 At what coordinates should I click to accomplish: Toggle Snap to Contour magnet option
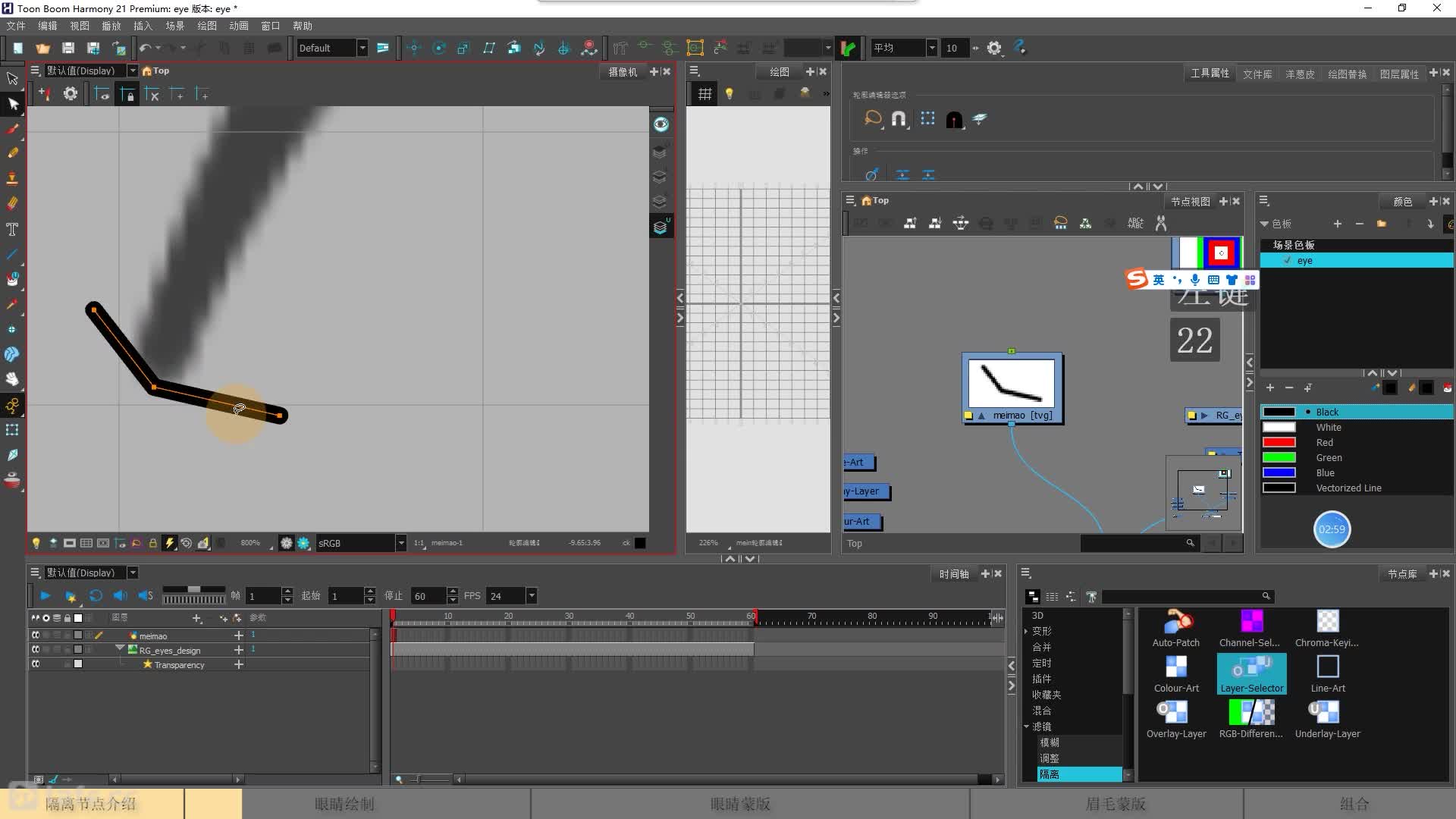pos(899,118)
